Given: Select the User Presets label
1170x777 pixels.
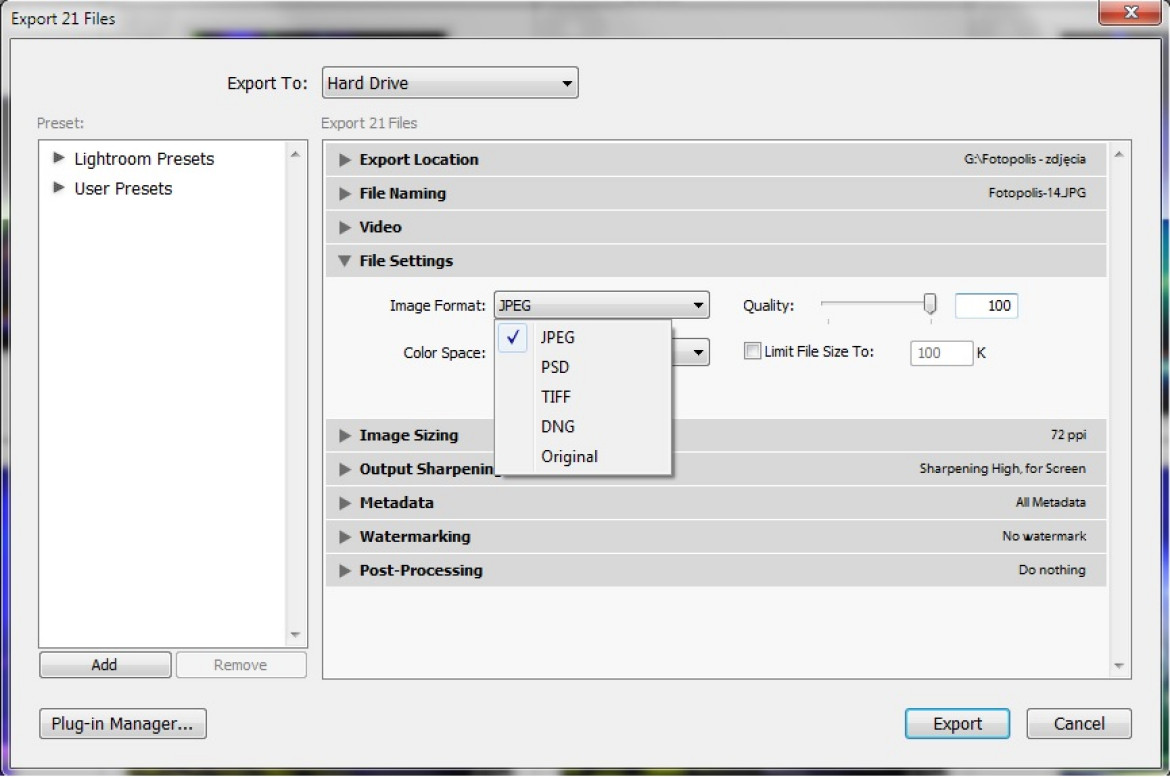Looking at the screenshot, I should coord(123,189).
